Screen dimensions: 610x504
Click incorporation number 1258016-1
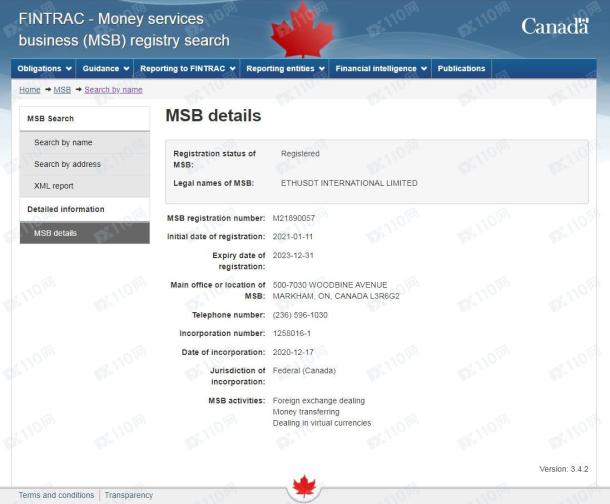pyautogui.click(x=292, y=334)
